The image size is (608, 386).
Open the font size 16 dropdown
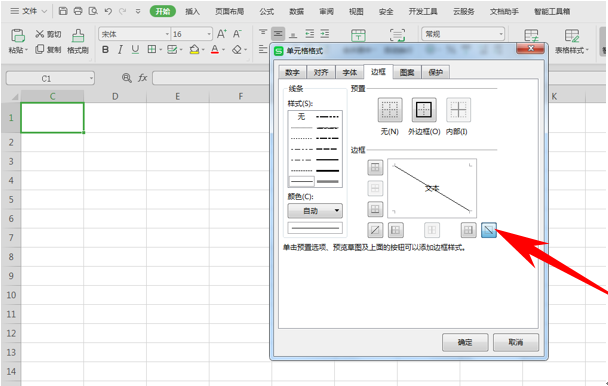point(209,34)
